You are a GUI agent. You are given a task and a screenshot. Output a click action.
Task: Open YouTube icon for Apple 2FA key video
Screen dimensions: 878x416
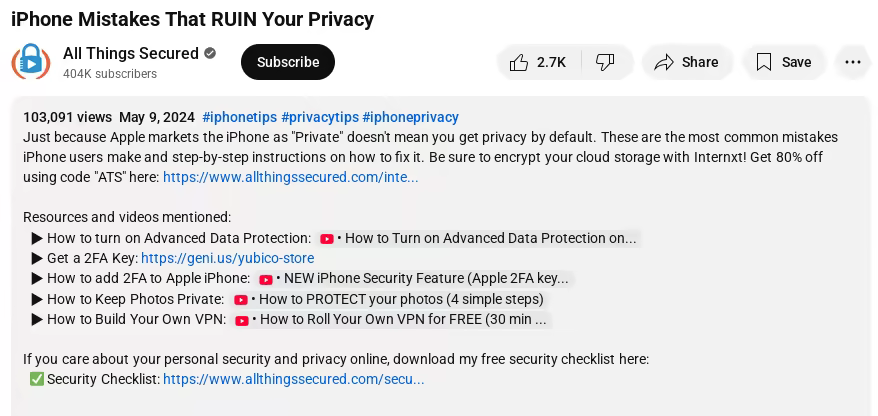click(266, 280)
